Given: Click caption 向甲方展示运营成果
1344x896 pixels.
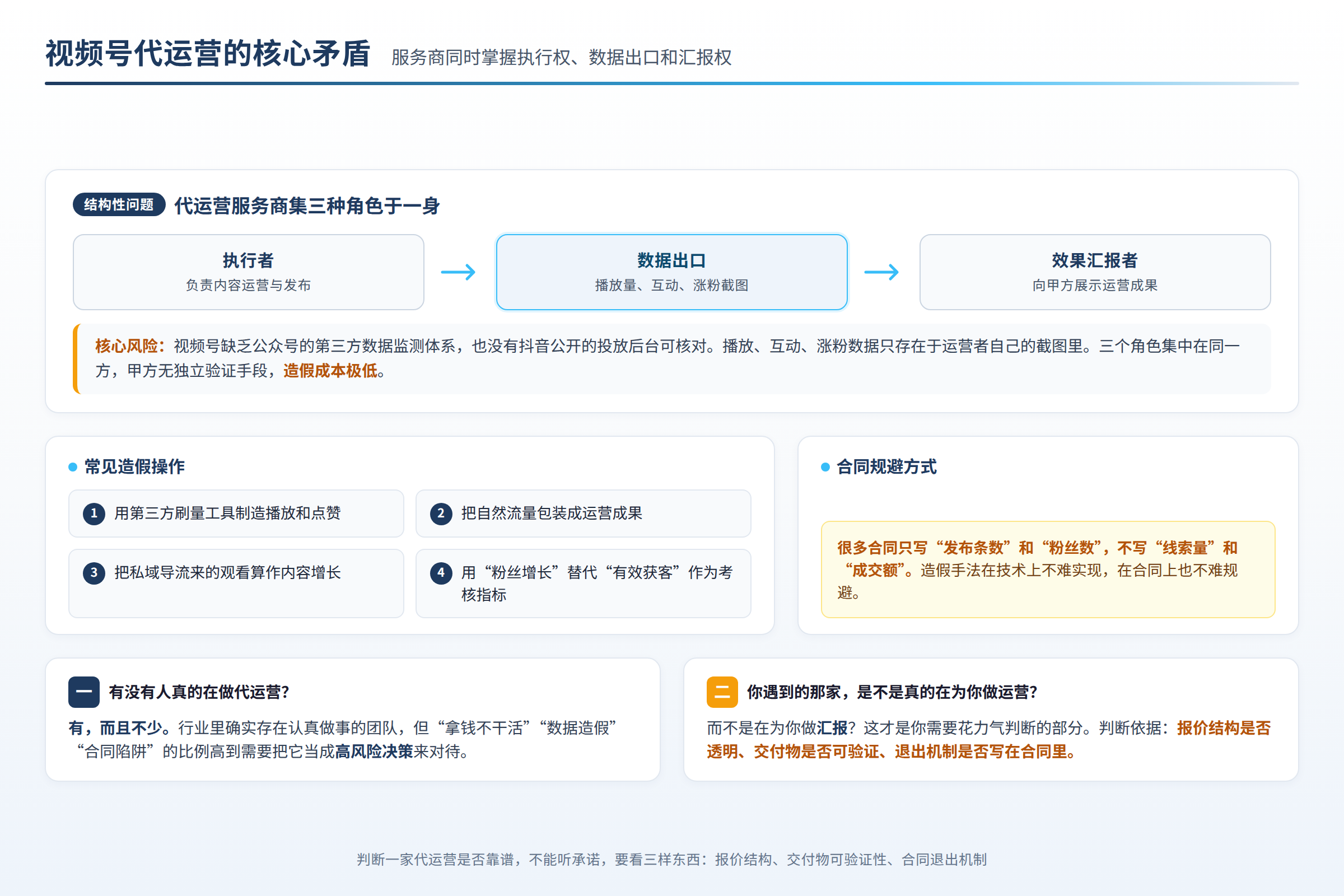Looking at the screenshot, I should tap(1095, 285).
